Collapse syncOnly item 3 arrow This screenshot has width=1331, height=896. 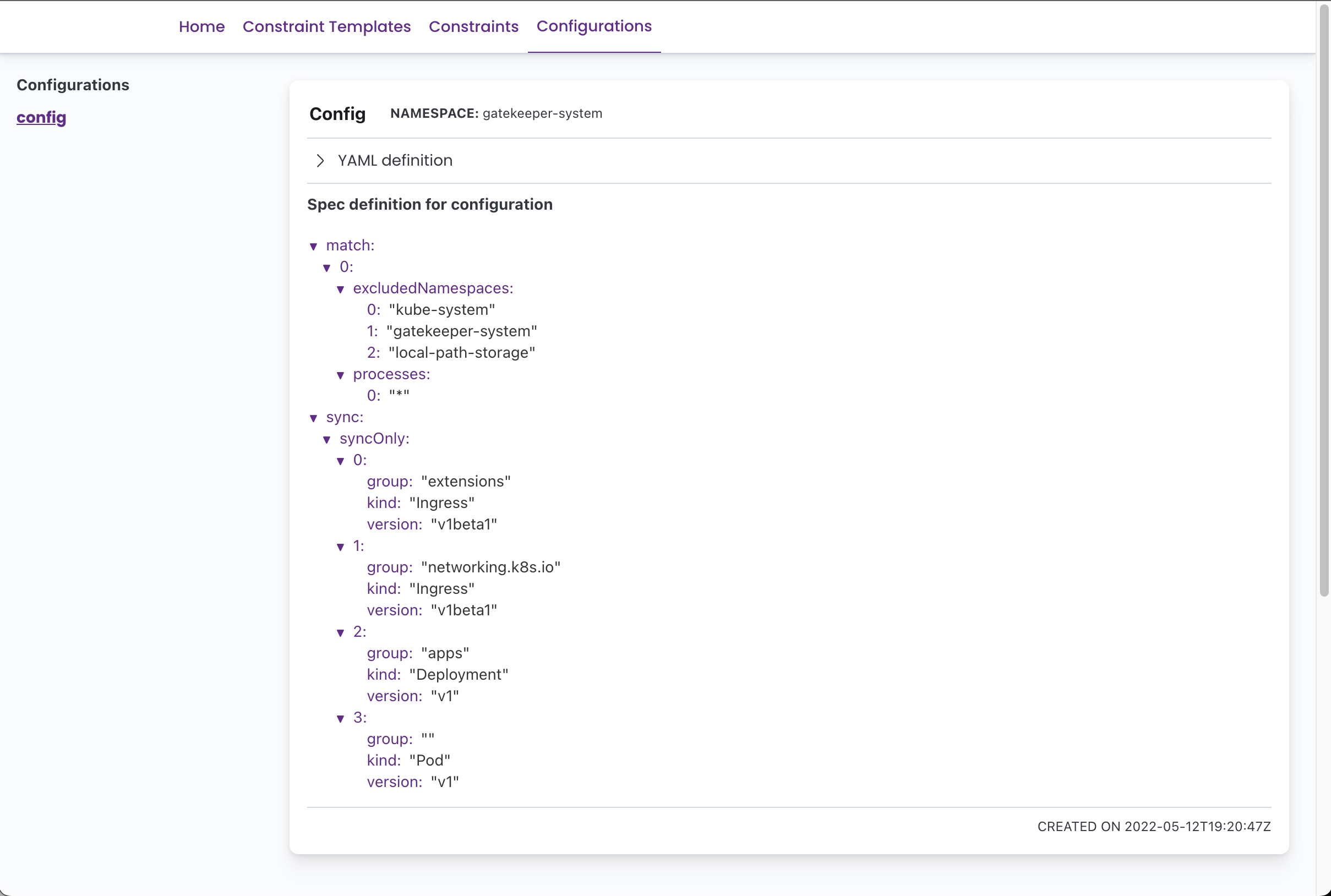[x=341, y=718]
